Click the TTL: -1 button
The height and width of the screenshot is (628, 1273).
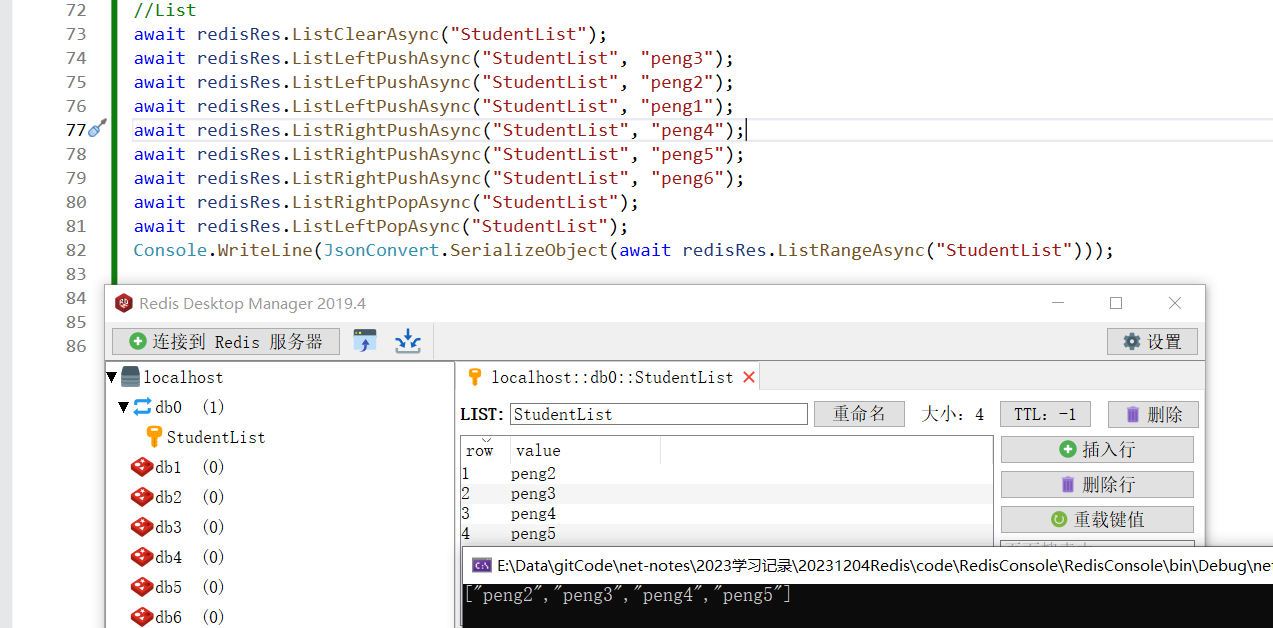[x=1046, y=414]
